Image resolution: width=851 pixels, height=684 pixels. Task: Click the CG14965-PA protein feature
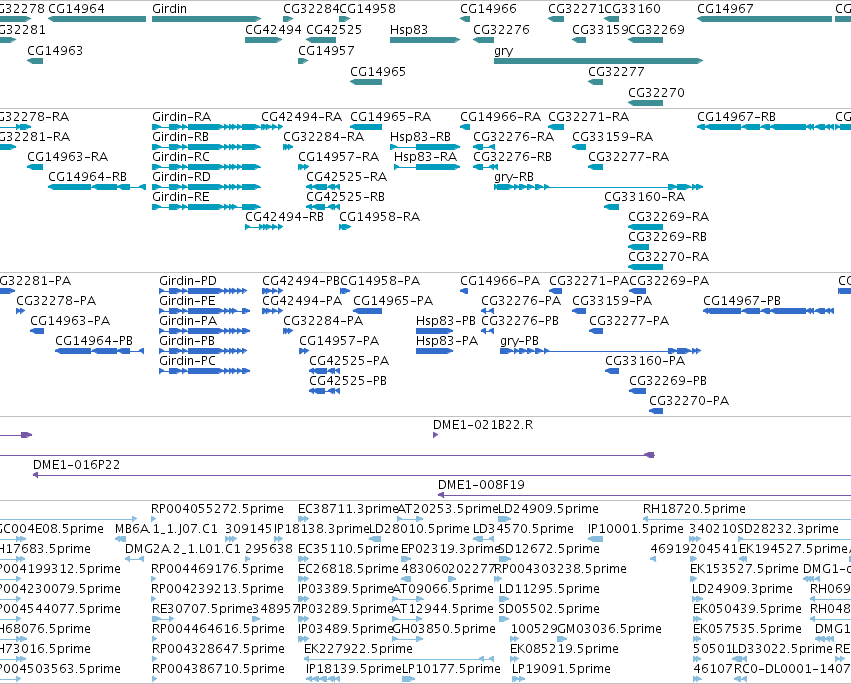tap(367, 311)
